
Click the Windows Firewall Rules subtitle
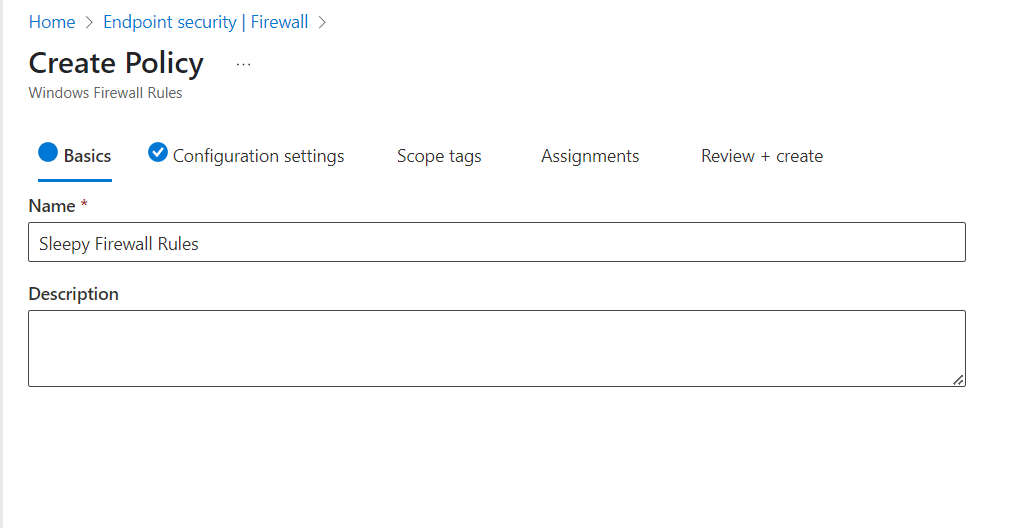(105, 93)
